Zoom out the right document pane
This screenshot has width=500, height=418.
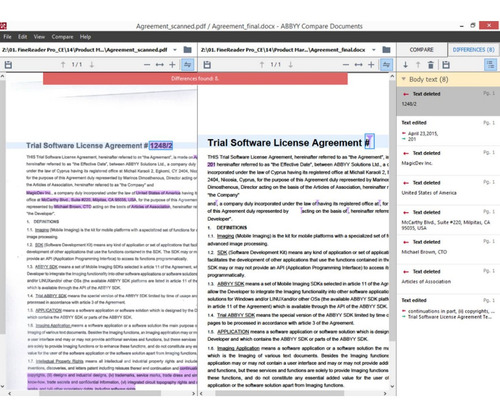346,65
